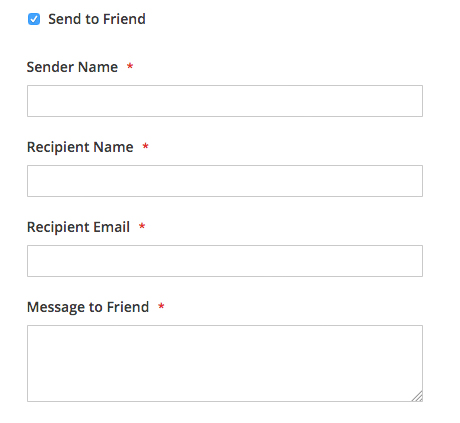Toggle the blue checkmark box
The width and height of the screenshot is (460, 423).
click(x=34, y=19)
